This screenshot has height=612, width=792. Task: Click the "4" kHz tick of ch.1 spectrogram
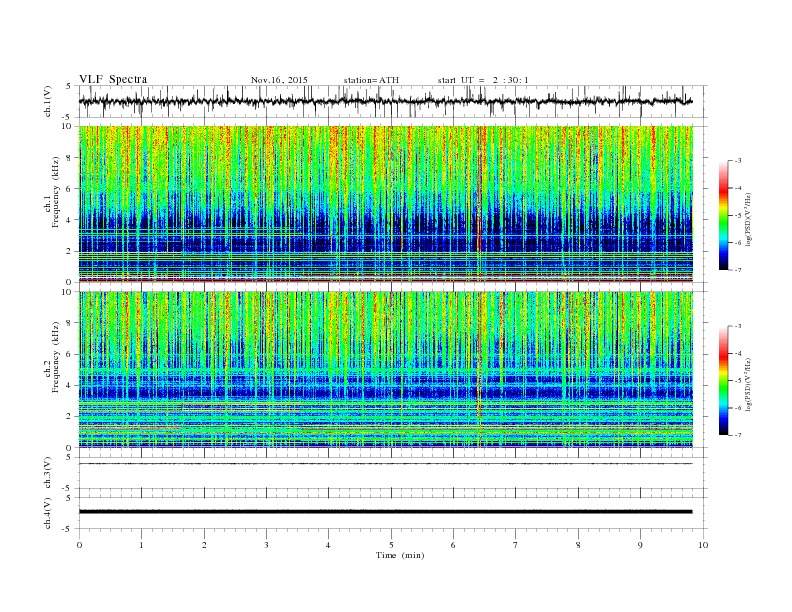70,220
